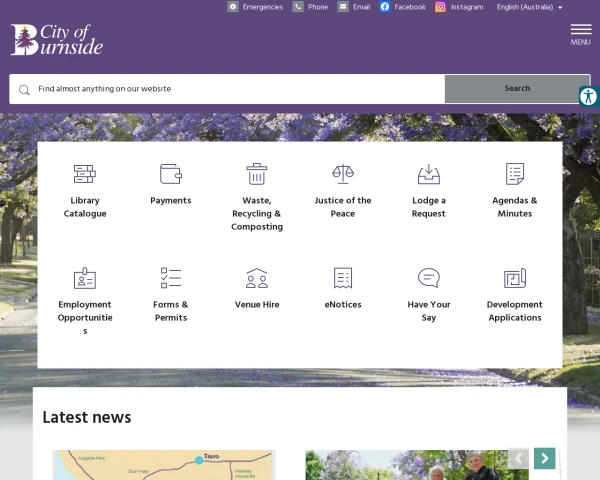Go to the Emergencies link

pos(255,7)
